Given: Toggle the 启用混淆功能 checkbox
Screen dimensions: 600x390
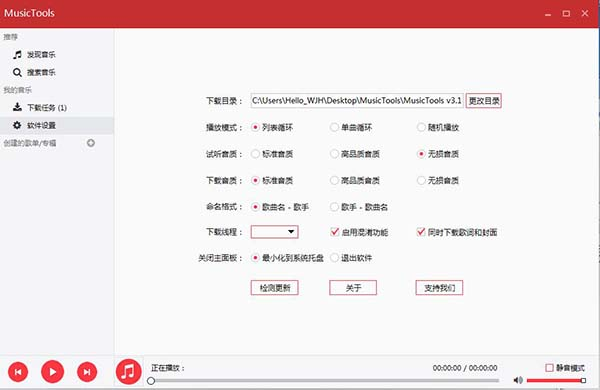Looking at the screenshot, I should (334, 232).
